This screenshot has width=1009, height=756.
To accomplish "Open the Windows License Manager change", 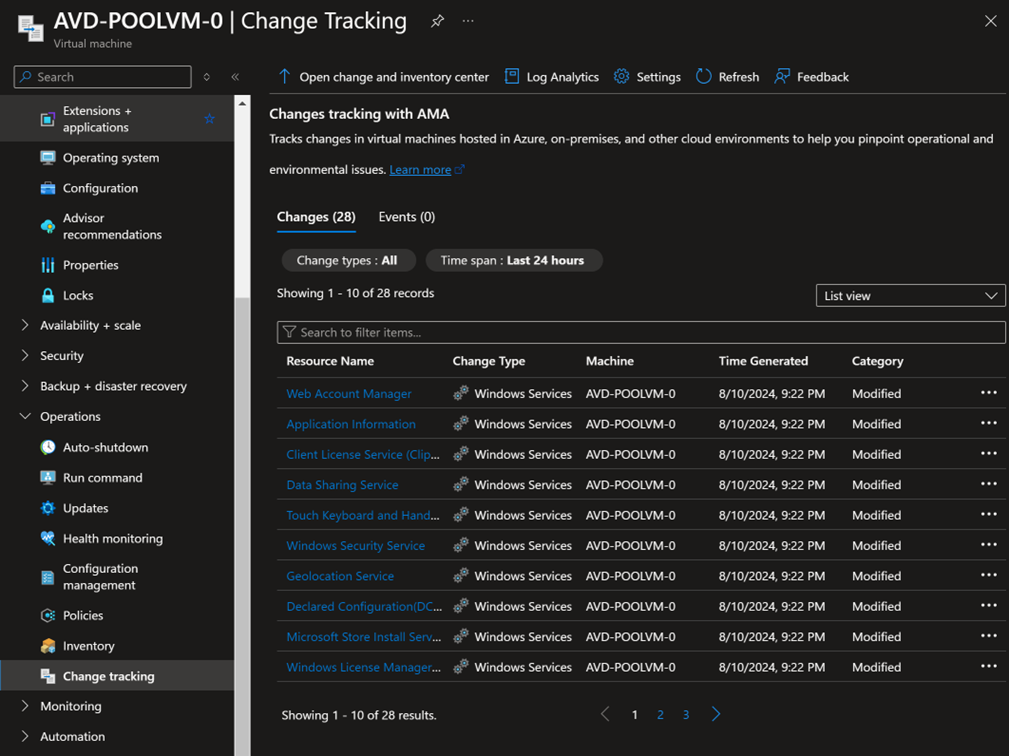I will 364,667.
